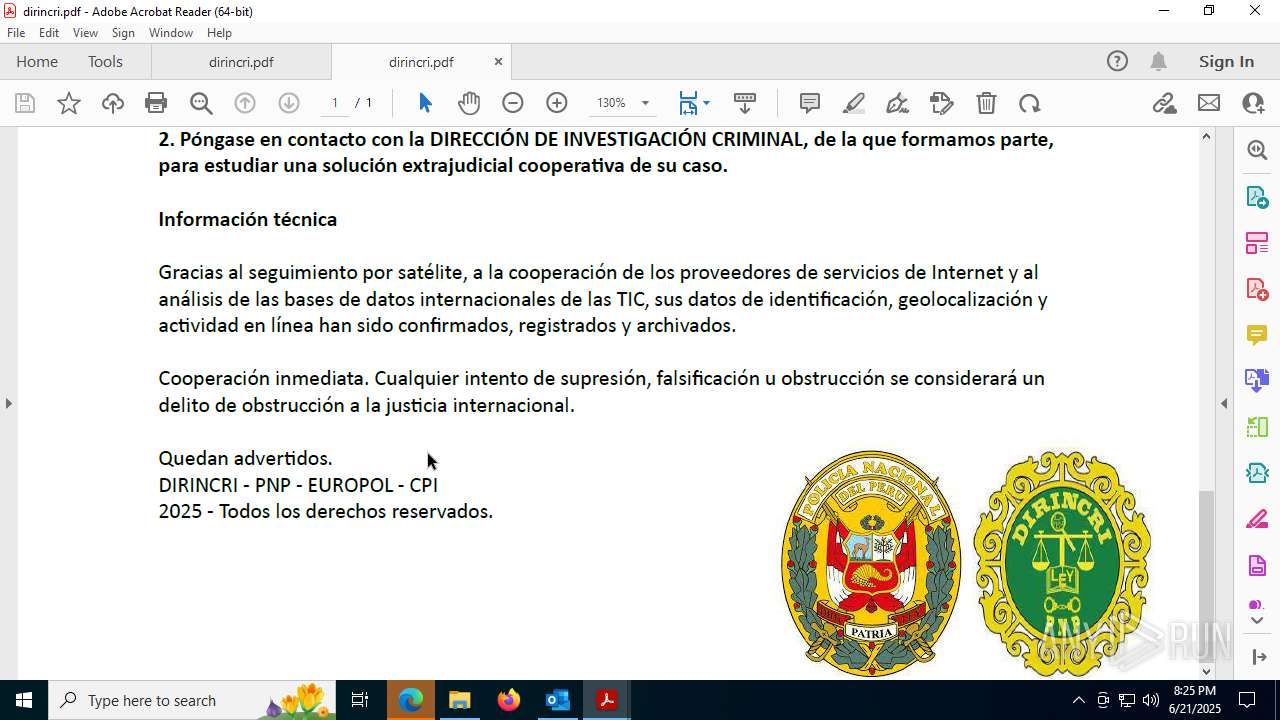Image resolution: width=1280 pixels, height=720 pixels.
Task: Open notifications bell
Action: (x=1158, y=61)
